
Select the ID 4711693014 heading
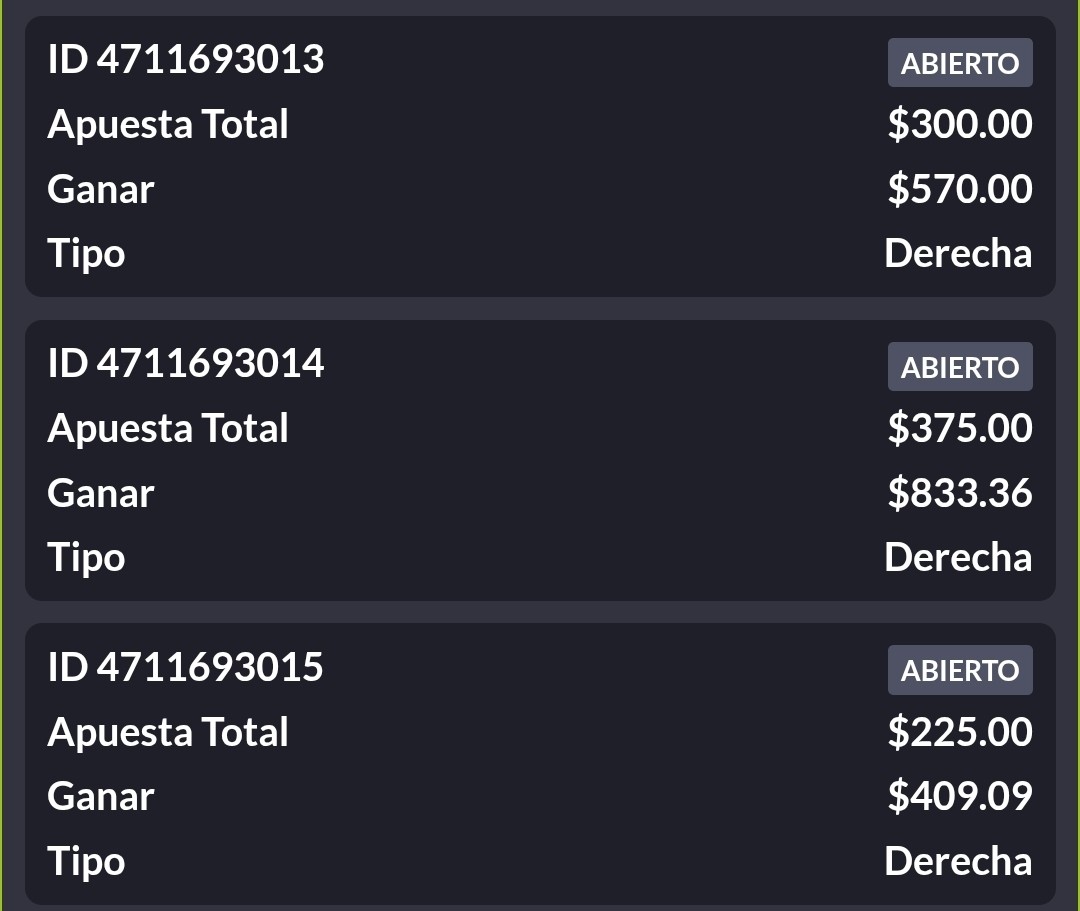tap(186, 363)
